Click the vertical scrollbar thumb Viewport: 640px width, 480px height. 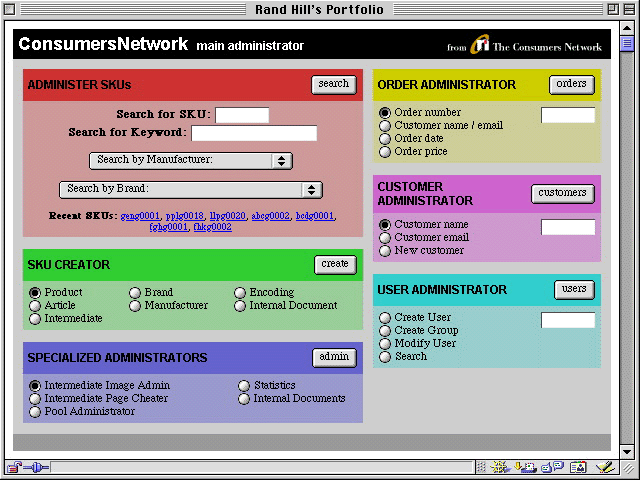(x=627, y=44)
